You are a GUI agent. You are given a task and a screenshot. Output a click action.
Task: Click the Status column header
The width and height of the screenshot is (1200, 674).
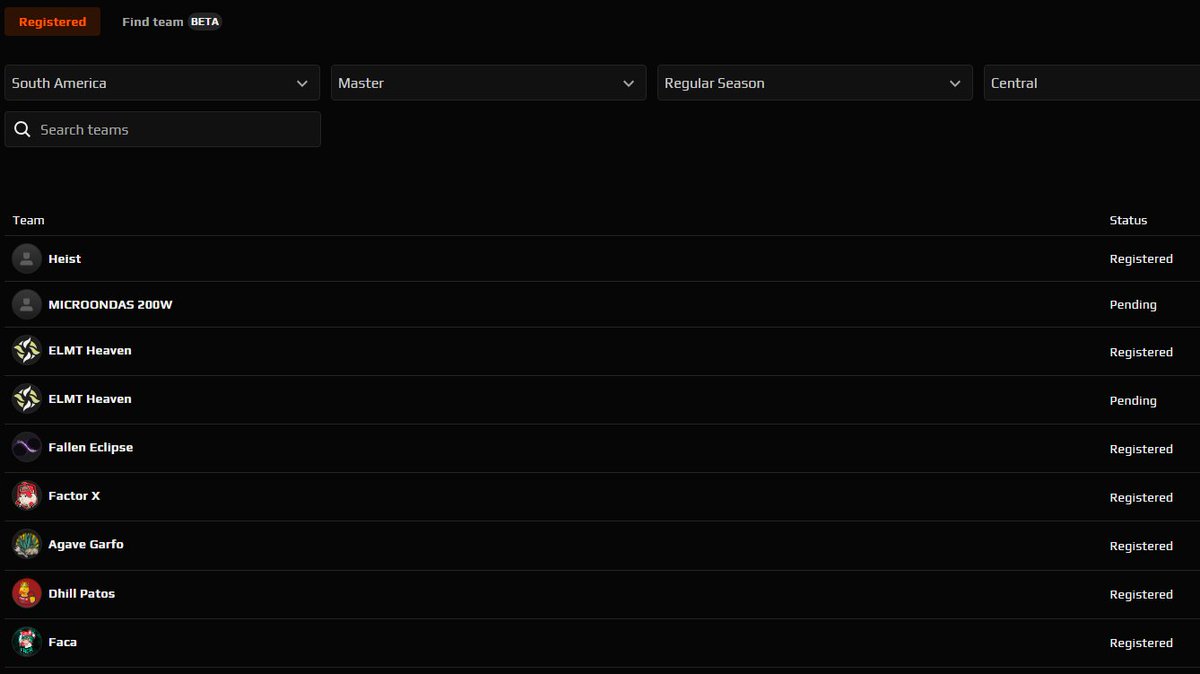click(1128, 220)
